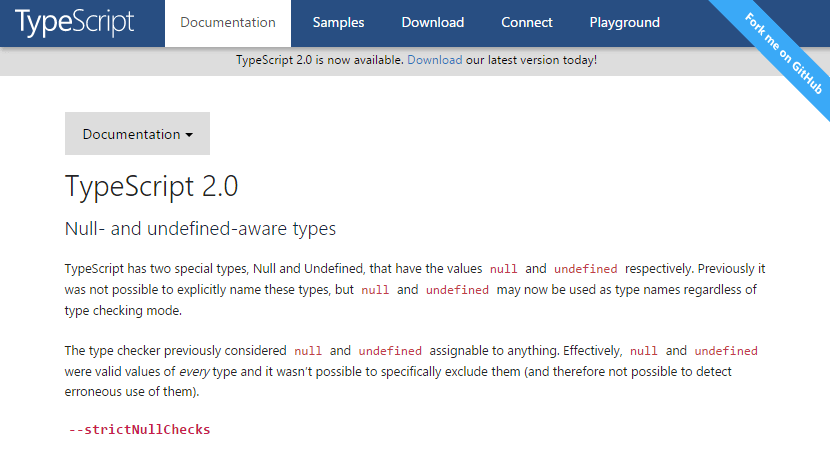
Task: Select the Null- and undefined-aware types heading
Action: [x=200, y=229]
